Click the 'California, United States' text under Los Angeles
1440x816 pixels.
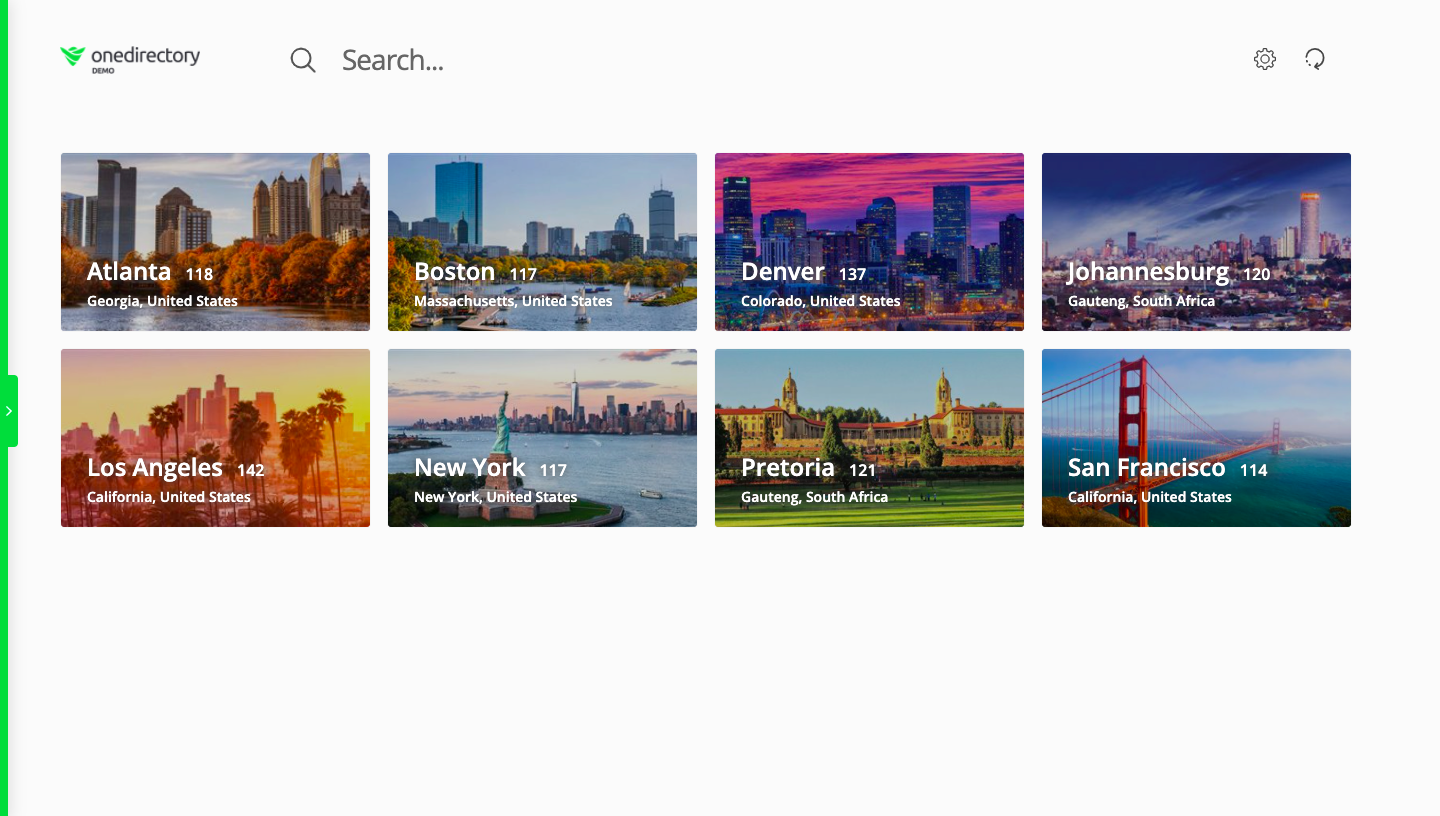coord(169,497)
